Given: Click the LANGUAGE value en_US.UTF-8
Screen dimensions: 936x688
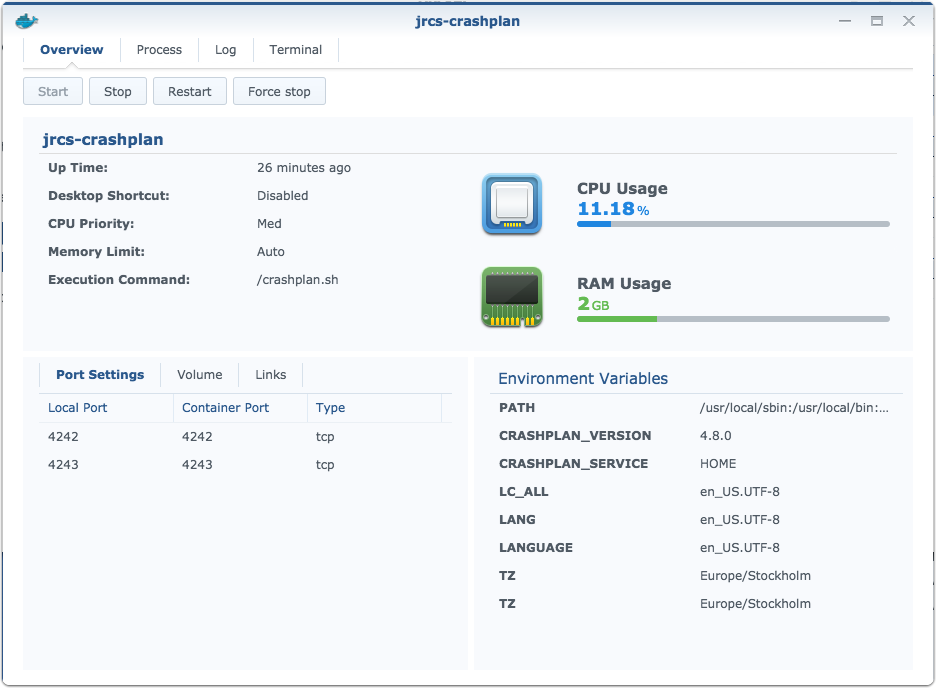Looking at the screenshot, I should pyautogui.click(x=740, y=548).
